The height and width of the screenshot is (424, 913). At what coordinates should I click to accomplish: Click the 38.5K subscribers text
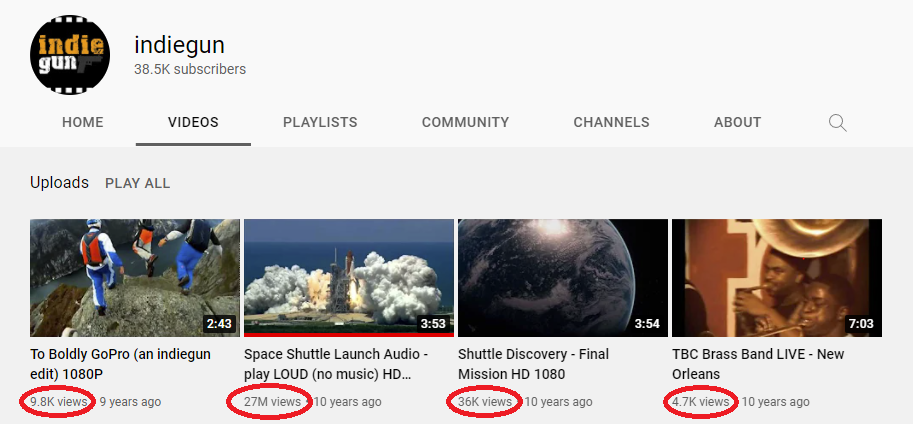tap(190, 69)
